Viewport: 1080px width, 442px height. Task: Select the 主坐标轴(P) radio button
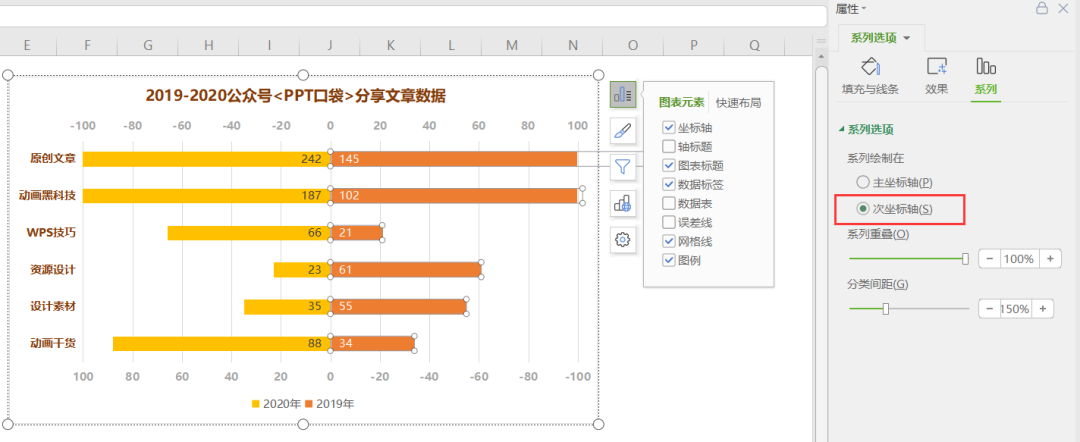[x=862, y=182]
